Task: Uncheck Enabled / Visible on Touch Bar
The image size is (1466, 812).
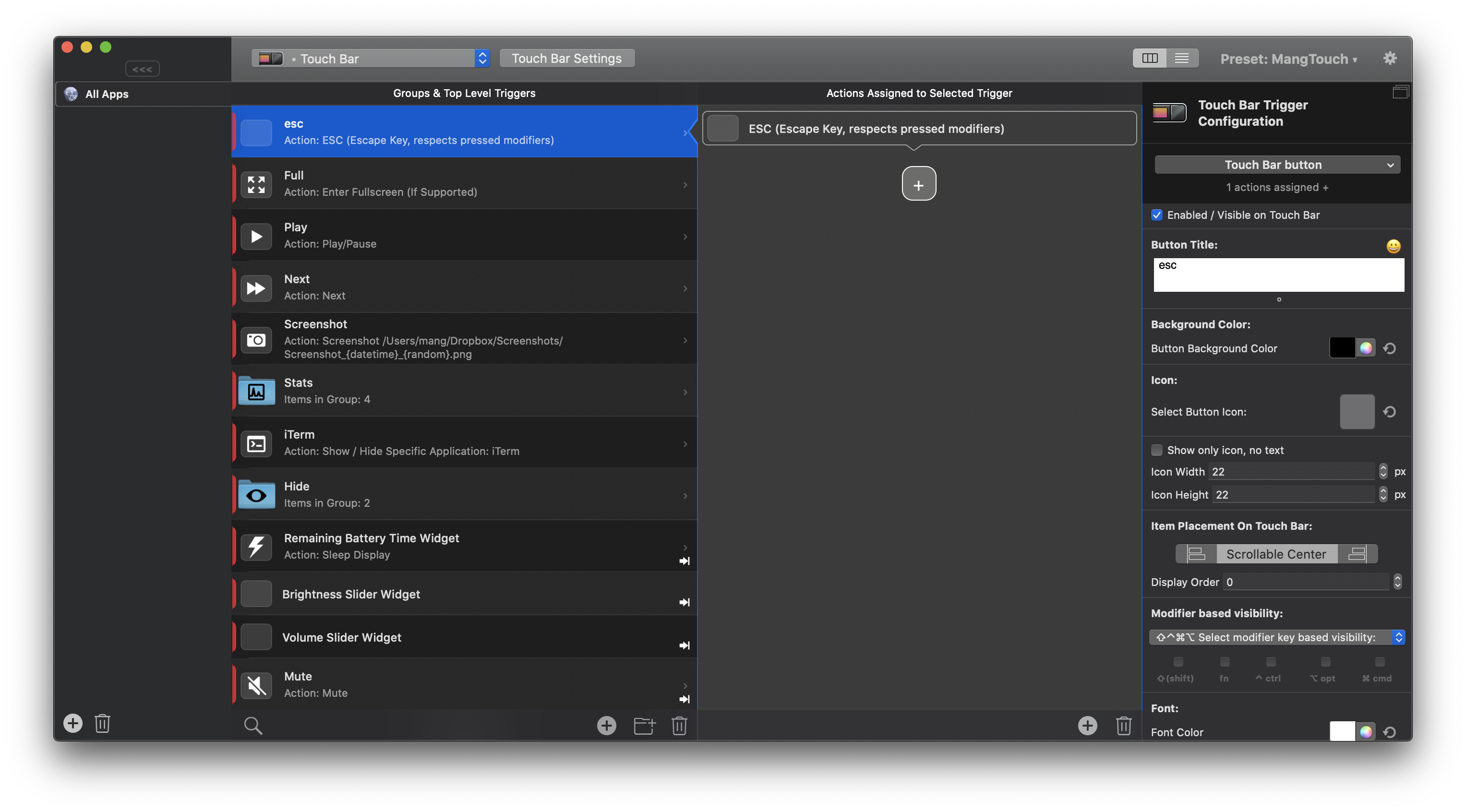Action: tap(1156, 215)
